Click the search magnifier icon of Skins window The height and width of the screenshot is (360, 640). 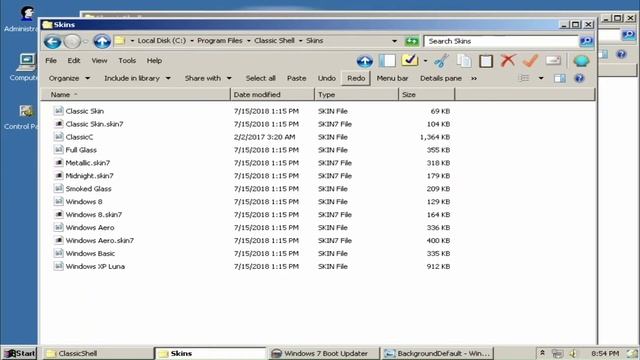click(x=586, y=41)
